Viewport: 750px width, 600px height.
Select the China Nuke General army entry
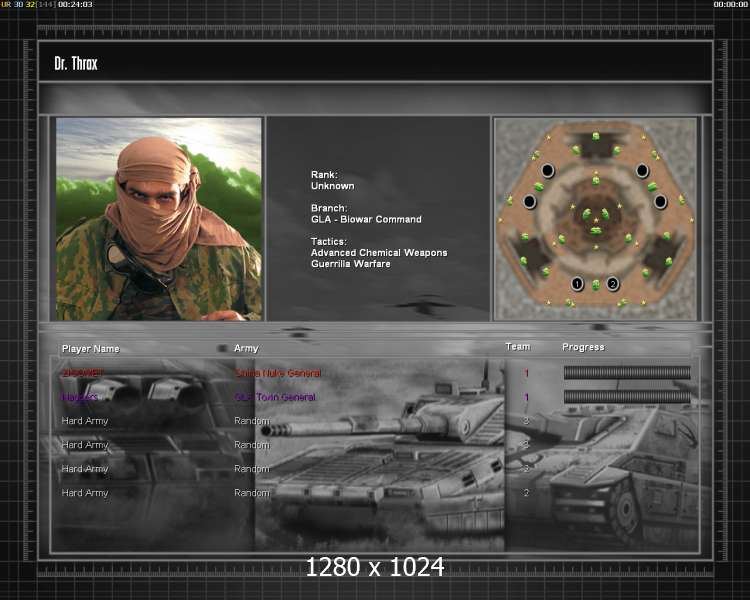[278, 373]
